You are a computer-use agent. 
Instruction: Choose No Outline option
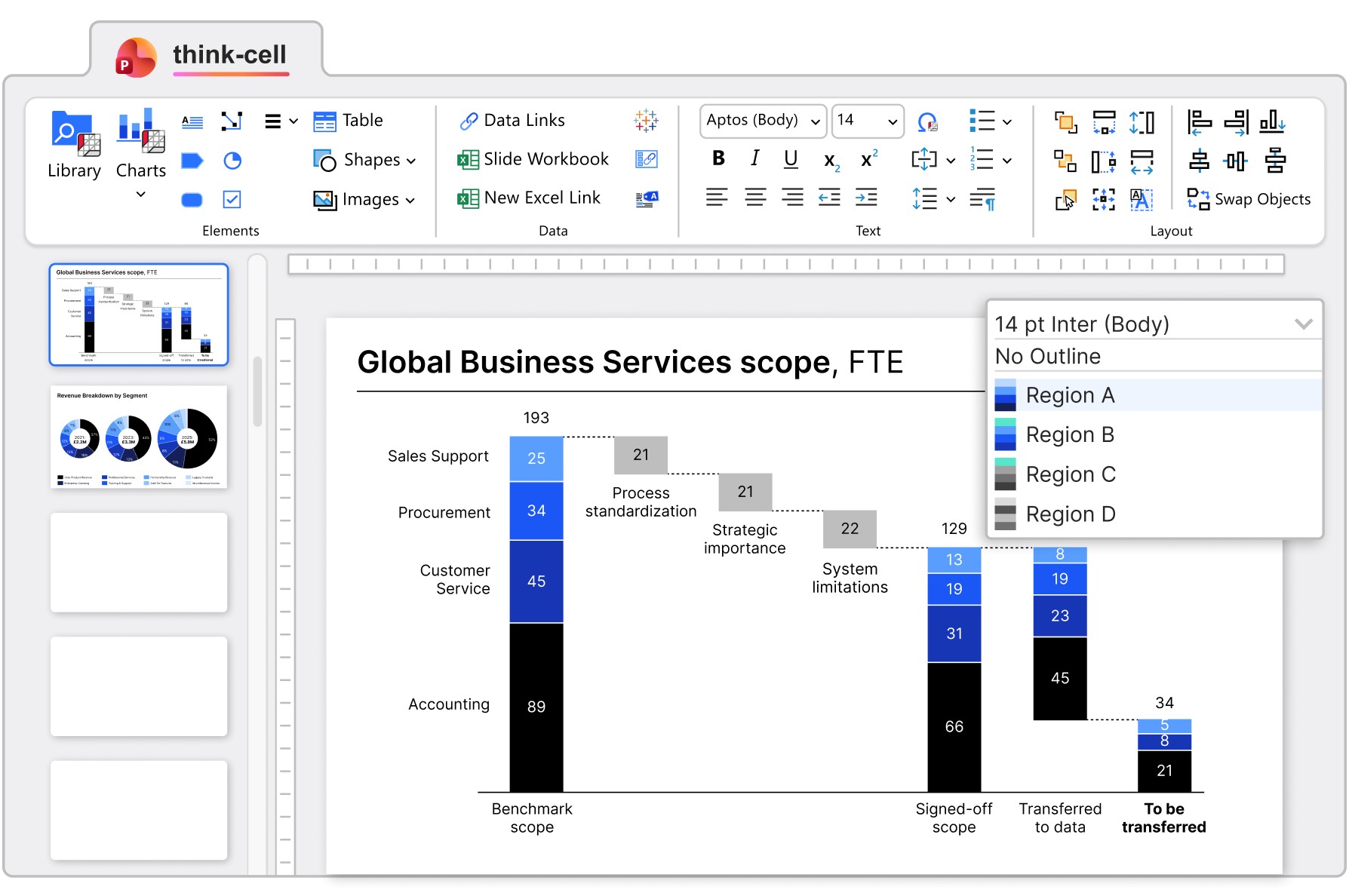(1048, 357)
